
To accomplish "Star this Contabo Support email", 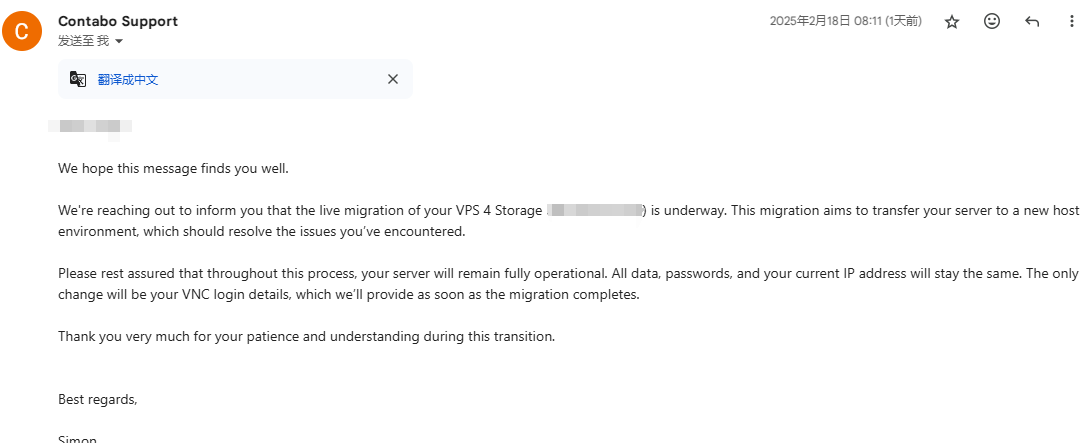I will pyautogui.click(x=952, y=21).
